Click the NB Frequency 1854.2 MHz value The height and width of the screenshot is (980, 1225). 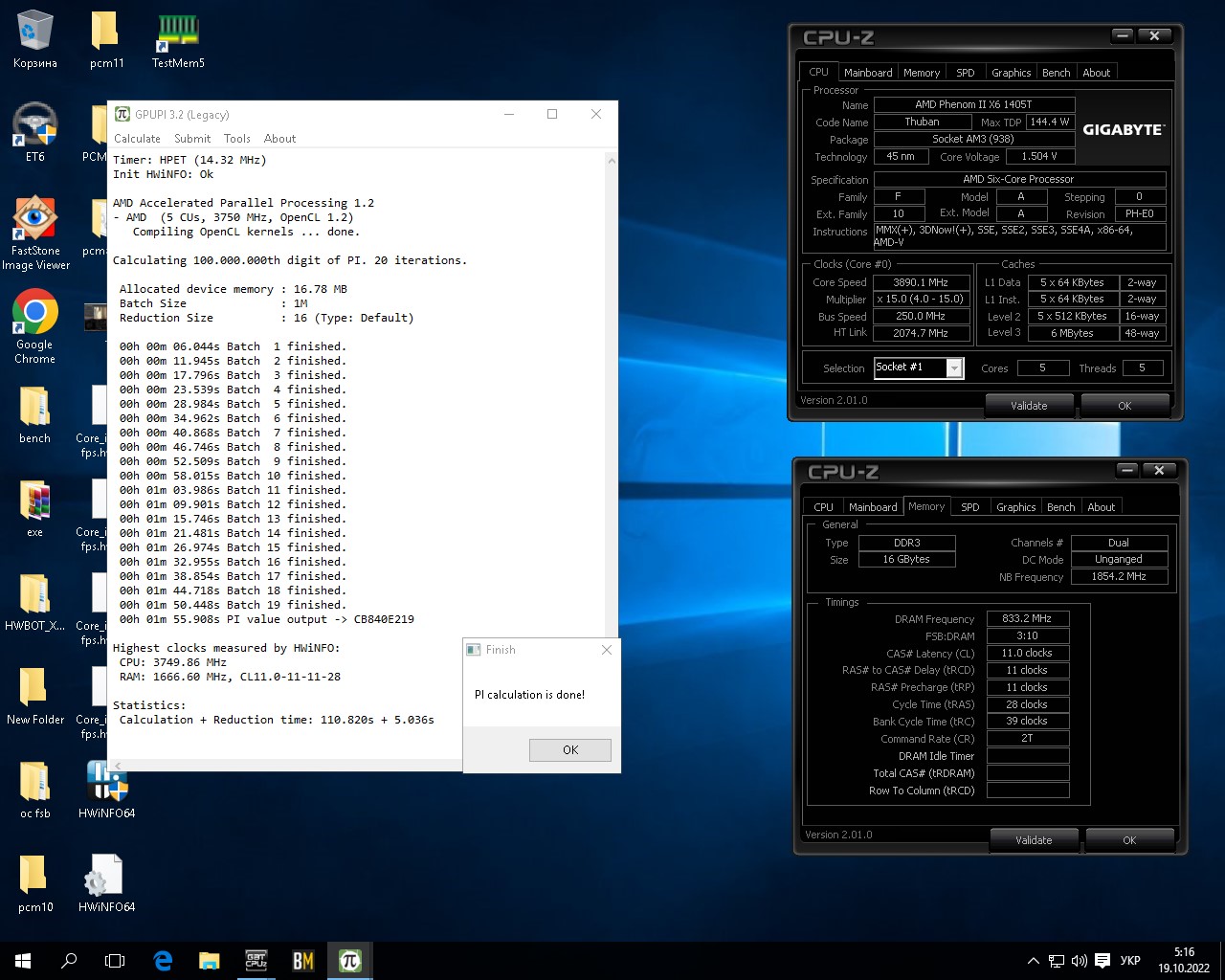1119,576
